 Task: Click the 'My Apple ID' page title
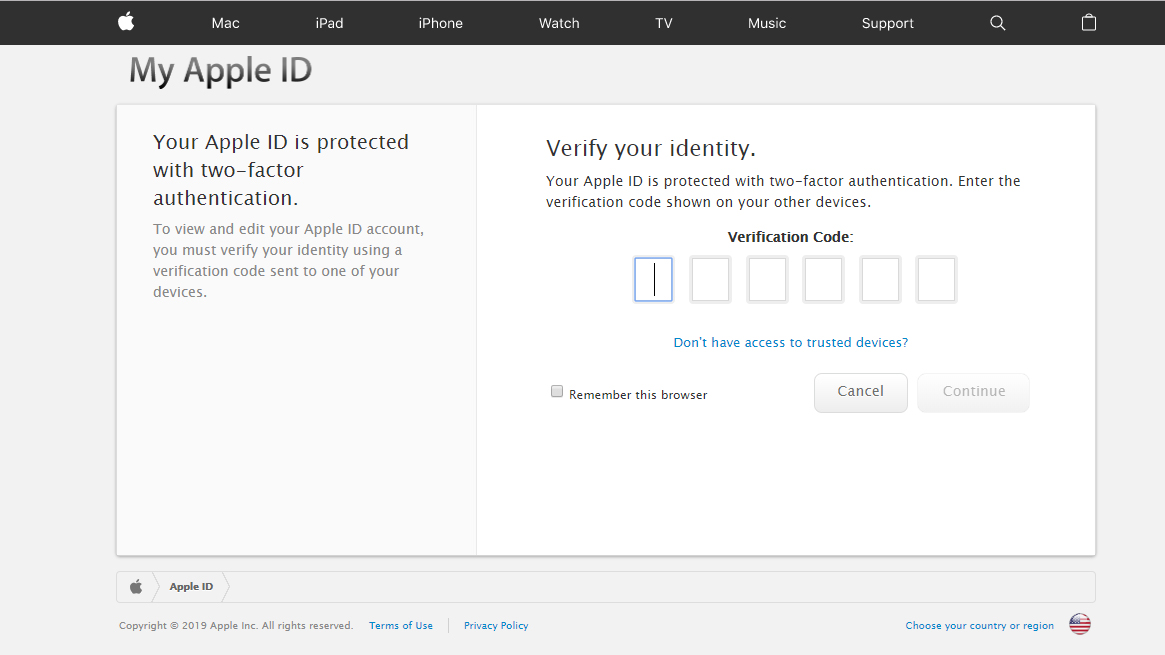pos(221,71)
